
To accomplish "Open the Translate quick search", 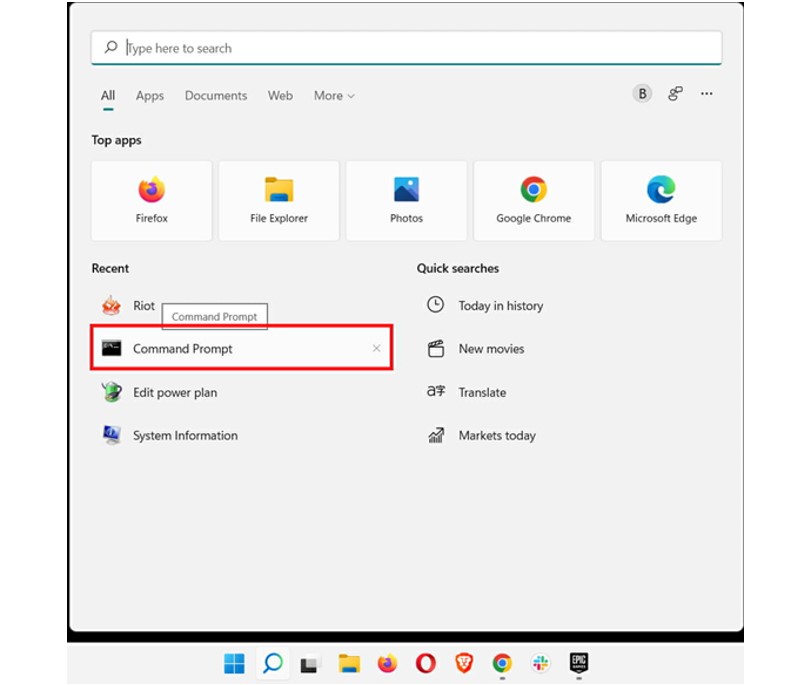I will point(481,392).
